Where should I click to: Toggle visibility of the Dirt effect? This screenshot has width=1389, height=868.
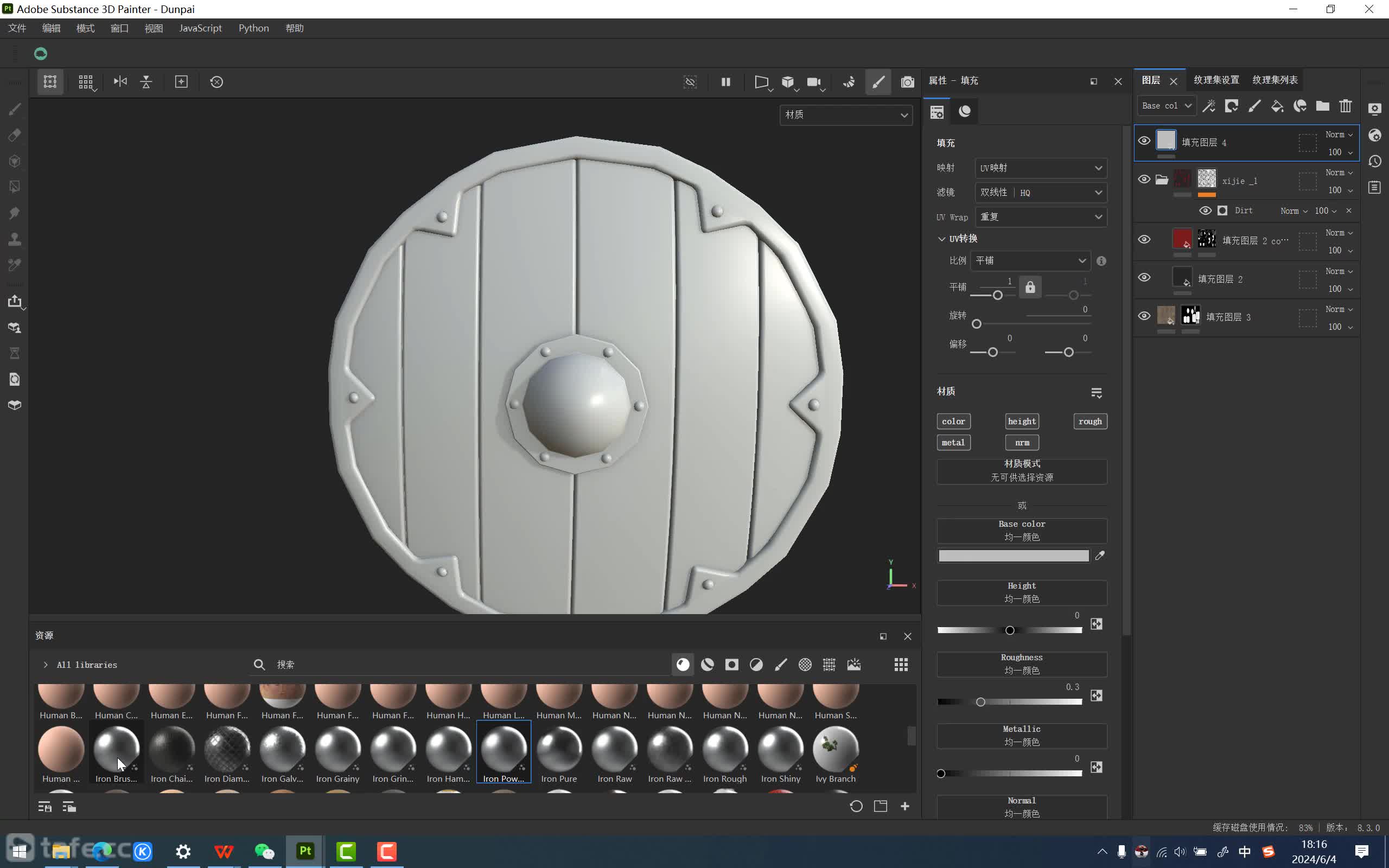(1205, 210)
